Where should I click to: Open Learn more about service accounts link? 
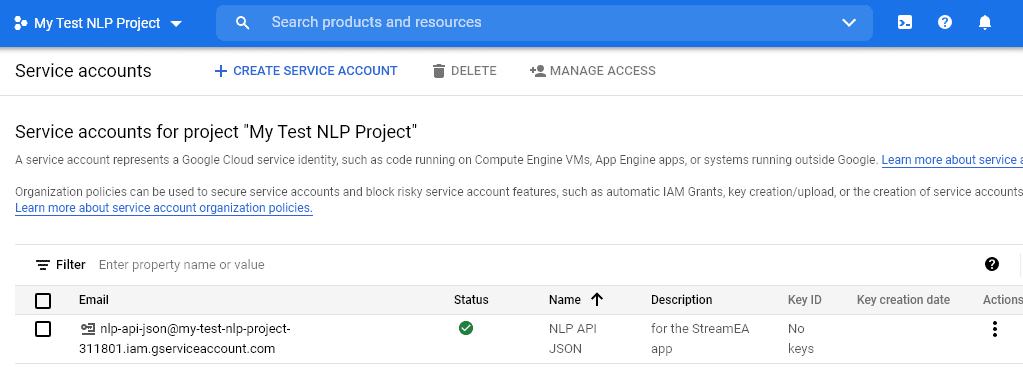pyautogui.click(x=952, y=160)
